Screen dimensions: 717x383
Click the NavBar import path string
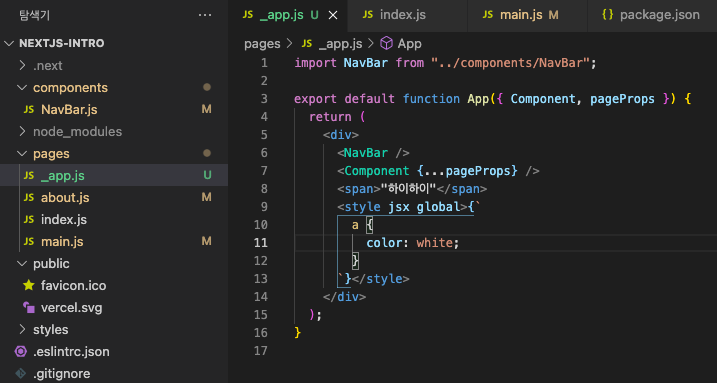[x=510, y=63]
